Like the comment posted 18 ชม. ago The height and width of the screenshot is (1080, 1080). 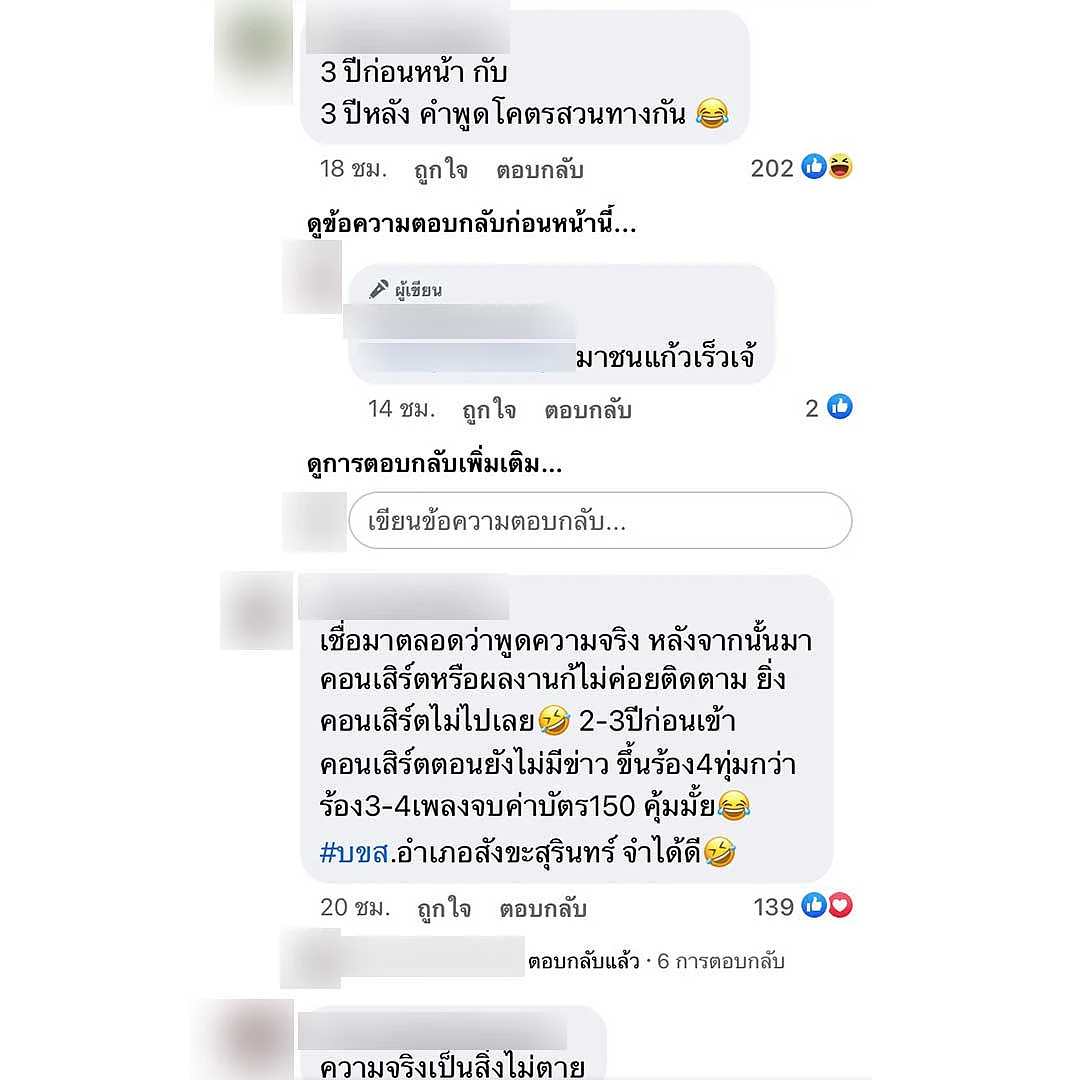coord(441,169)
